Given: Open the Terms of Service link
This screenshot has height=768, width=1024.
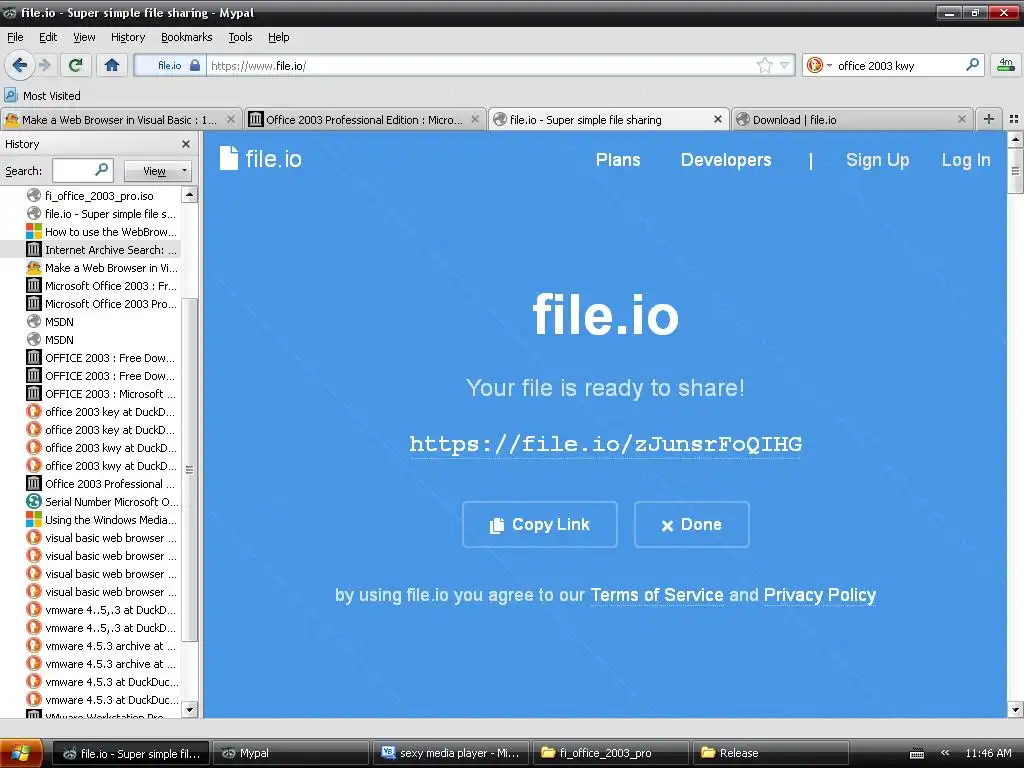Looking at the screenshot, I should (656, 595).
